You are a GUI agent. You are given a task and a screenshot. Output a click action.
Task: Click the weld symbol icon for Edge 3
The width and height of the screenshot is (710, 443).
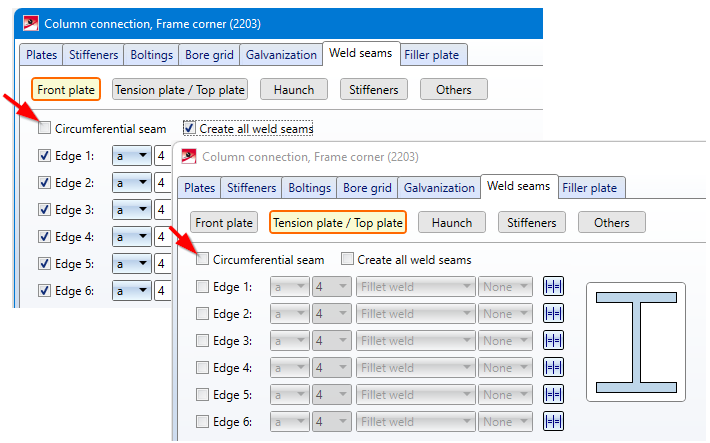pyautogui.click(x=554, y=341)
